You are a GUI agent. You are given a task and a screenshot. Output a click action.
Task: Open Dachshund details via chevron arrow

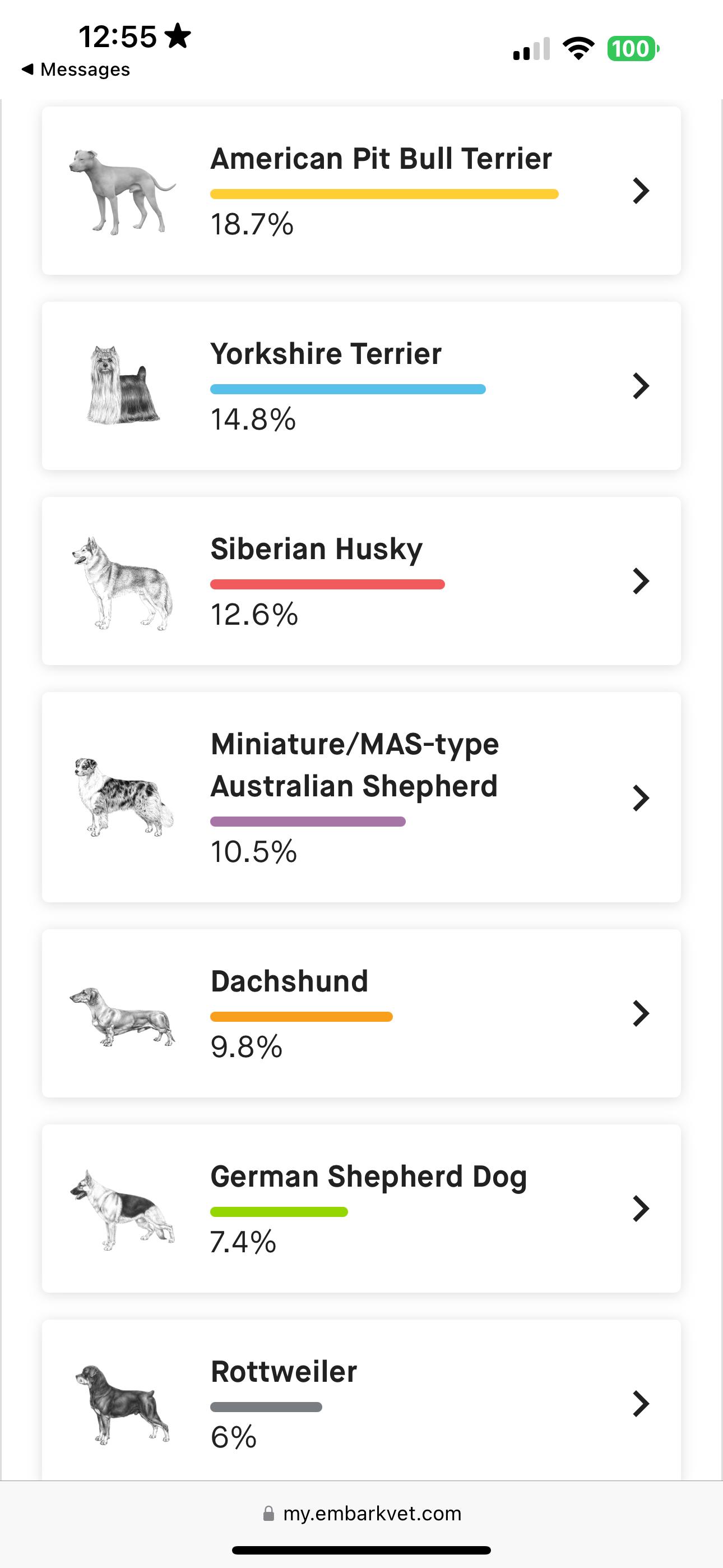641,1013
